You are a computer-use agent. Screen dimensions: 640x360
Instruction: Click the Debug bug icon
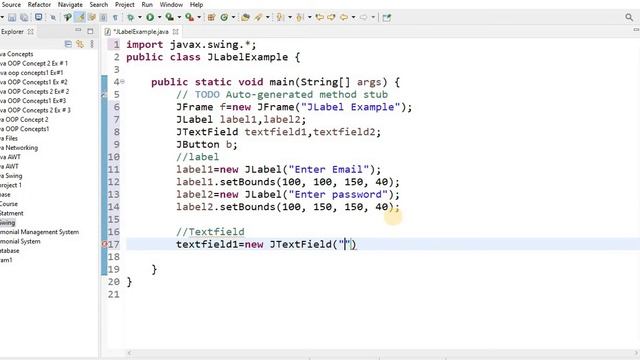click(130, 18)
